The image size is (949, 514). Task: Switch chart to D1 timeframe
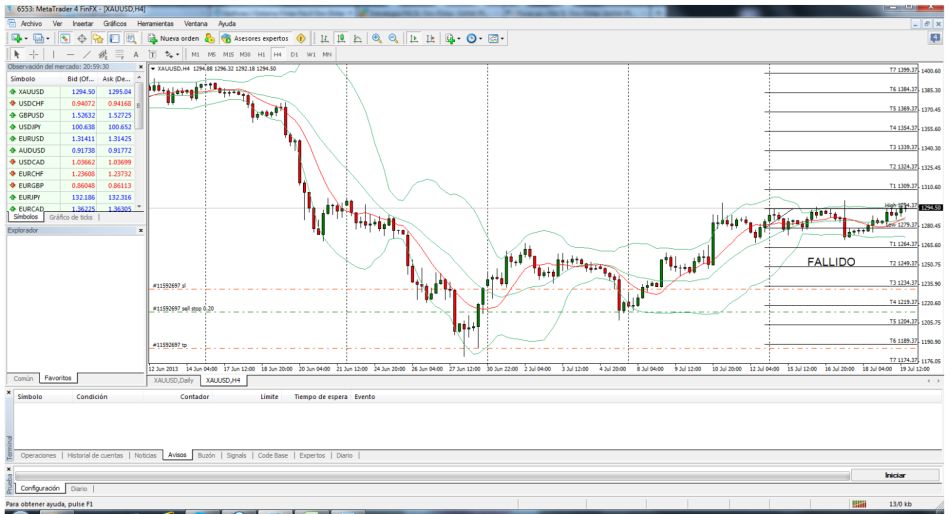click(x=294, y=54)
